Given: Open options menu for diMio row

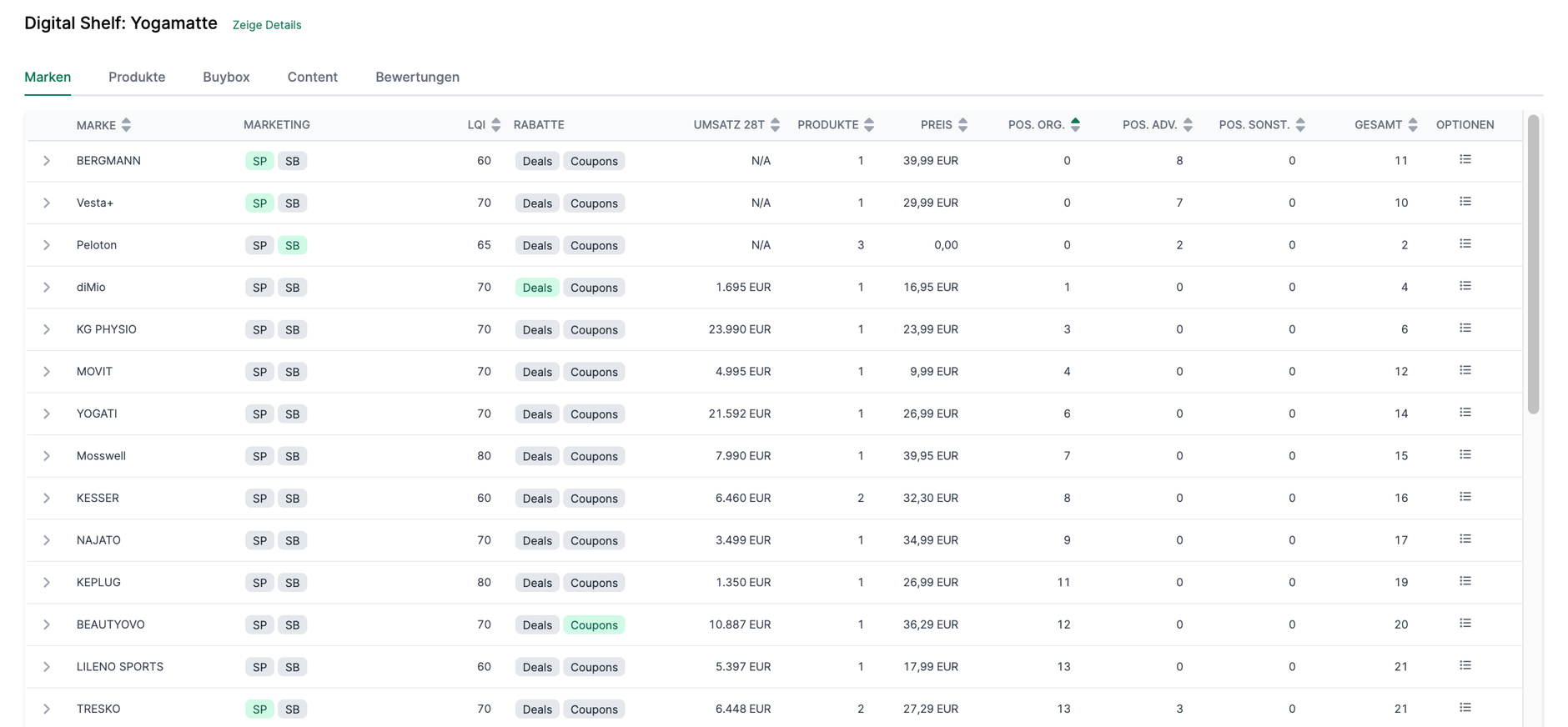Looking at the screenshot, I should point(1465,286).
